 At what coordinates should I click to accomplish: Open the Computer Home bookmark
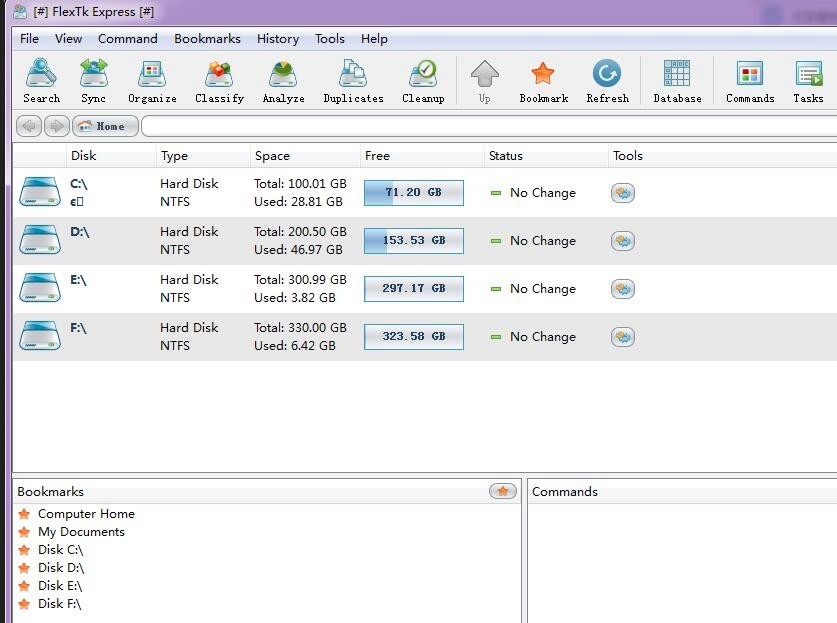click(86, 514)
